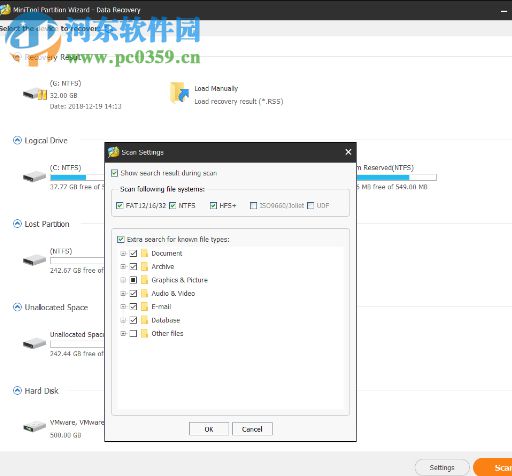Select the Unallocated Space drive icon
This screenshot has height=476, width=512.
[x=35, y=343]
